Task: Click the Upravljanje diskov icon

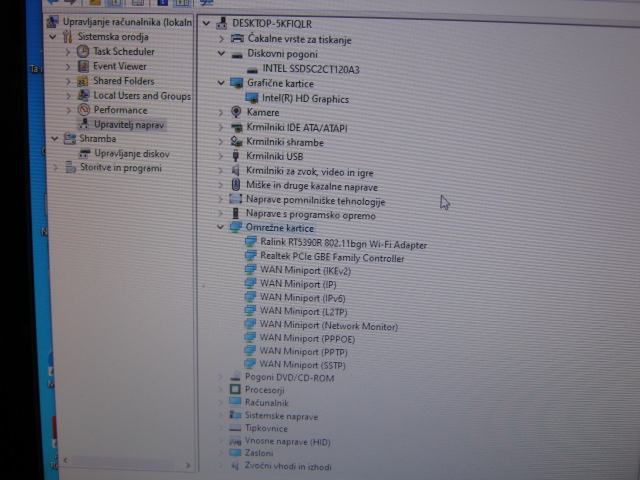Action: tap(84, 153)
